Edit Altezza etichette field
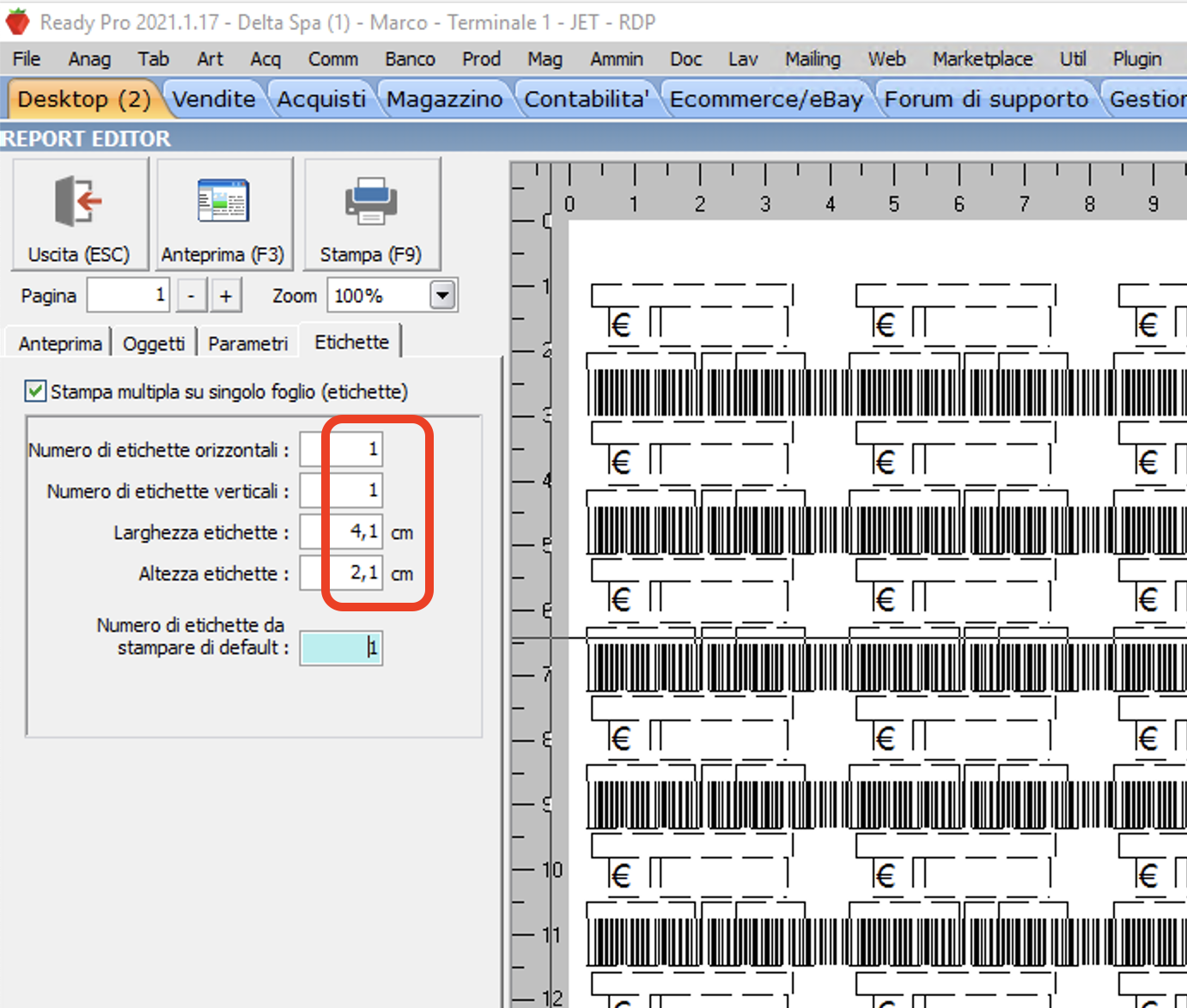 (x=341, y=573)
